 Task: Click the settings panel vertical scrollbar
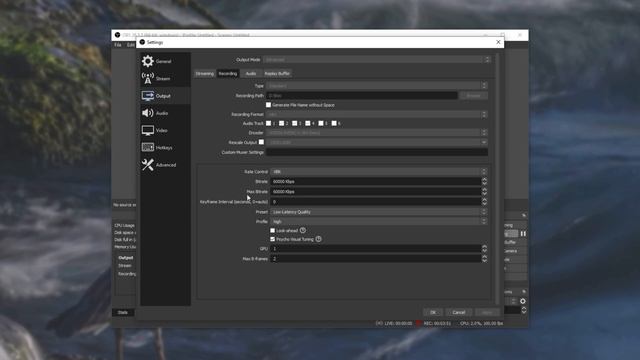(497, 179)
